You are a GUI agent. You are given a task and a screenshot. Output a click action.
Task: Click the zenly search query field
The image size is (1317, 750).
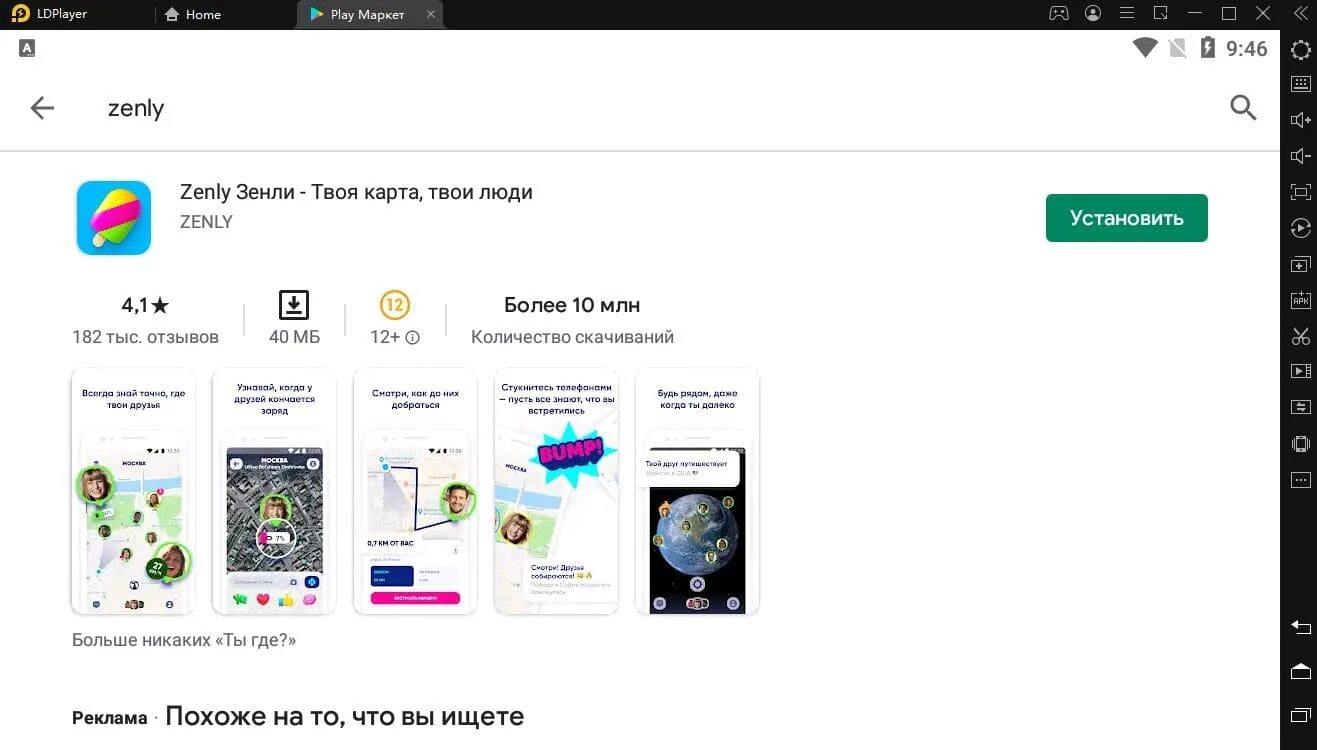135,108
